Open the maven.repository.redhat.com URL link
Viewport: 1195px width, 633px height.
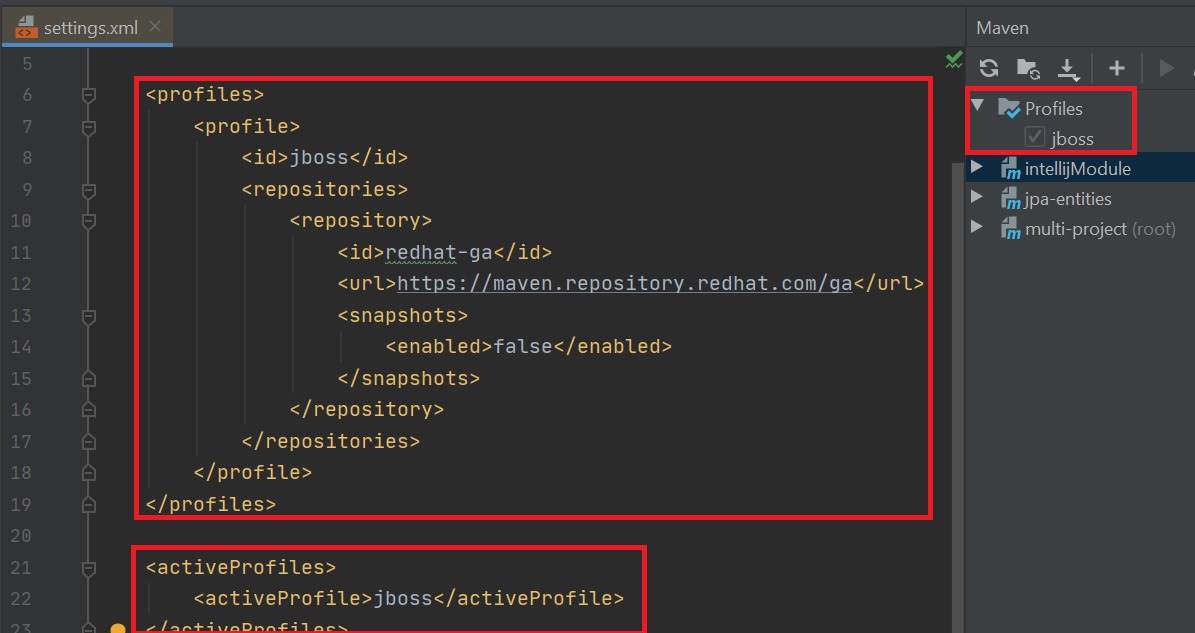pyautogui.click(x=624, y=284)
